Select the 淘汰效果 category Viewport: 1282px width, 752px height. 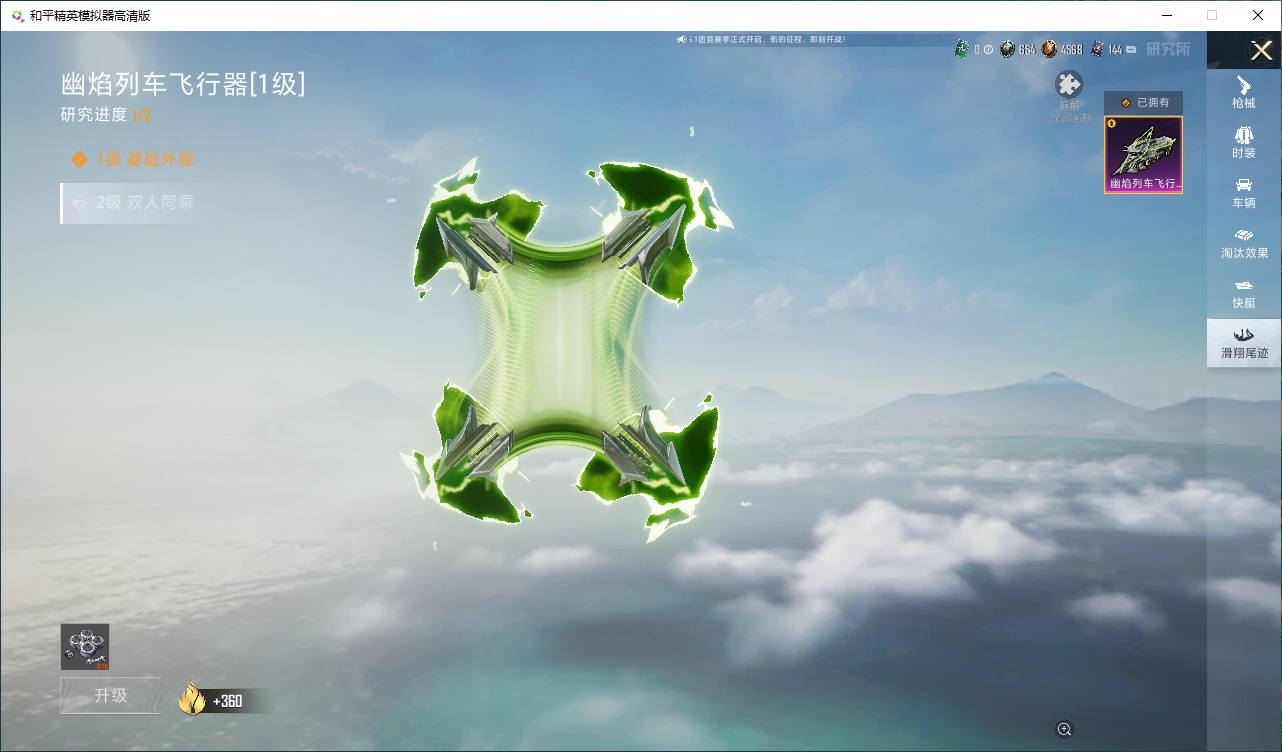click(1244, 243)
